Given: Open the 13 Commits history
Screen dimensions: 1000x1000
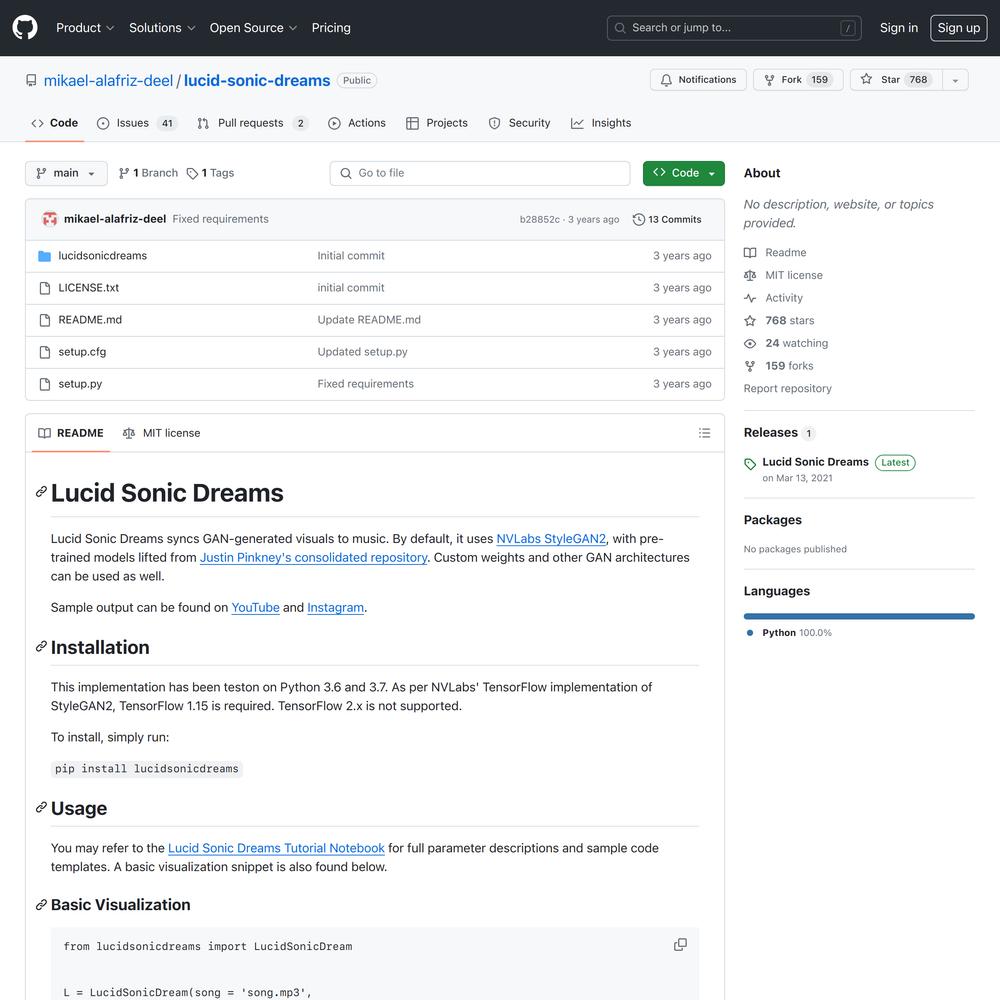Looking at the screenshot, I should point(667,219).
